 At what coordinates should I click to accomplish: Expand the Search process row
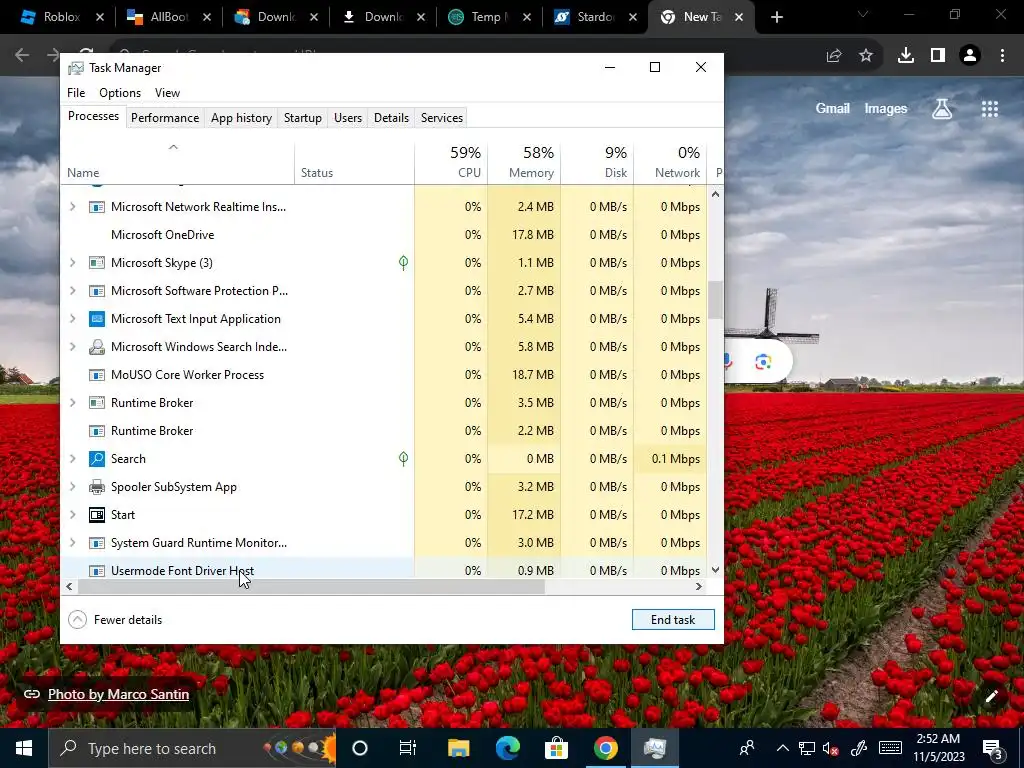coord(72,458)
